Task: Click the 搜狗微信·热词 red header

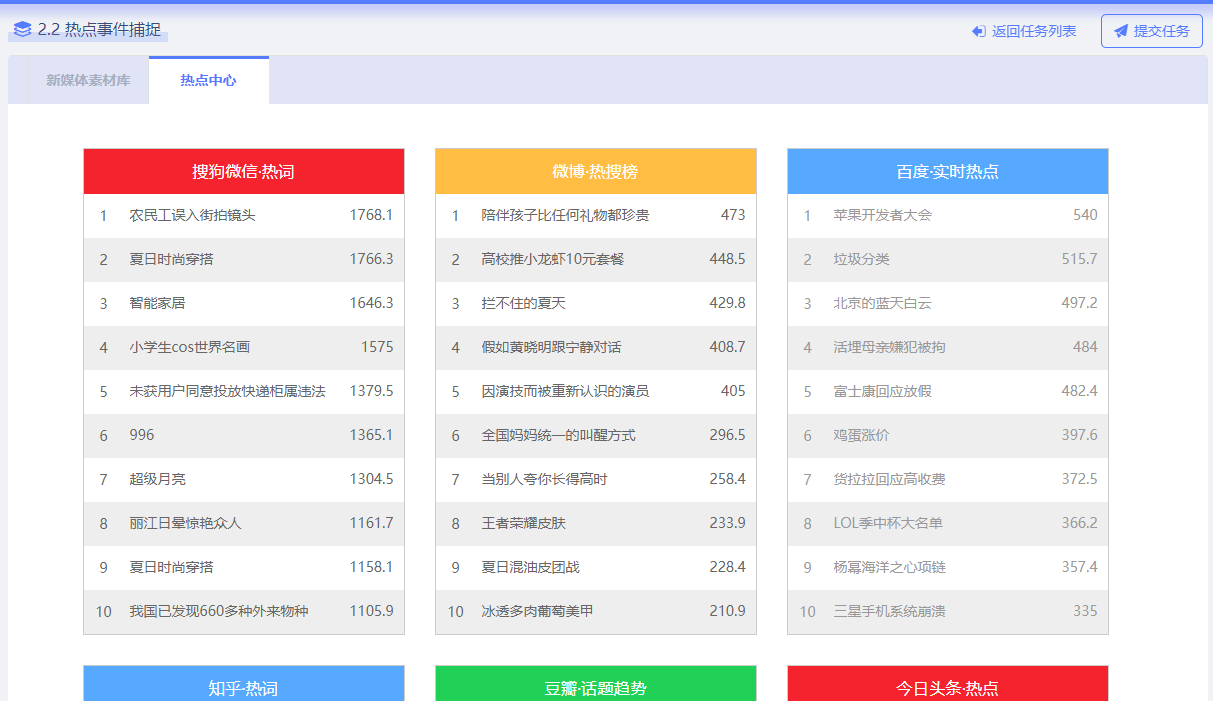Action: [244, 172]
